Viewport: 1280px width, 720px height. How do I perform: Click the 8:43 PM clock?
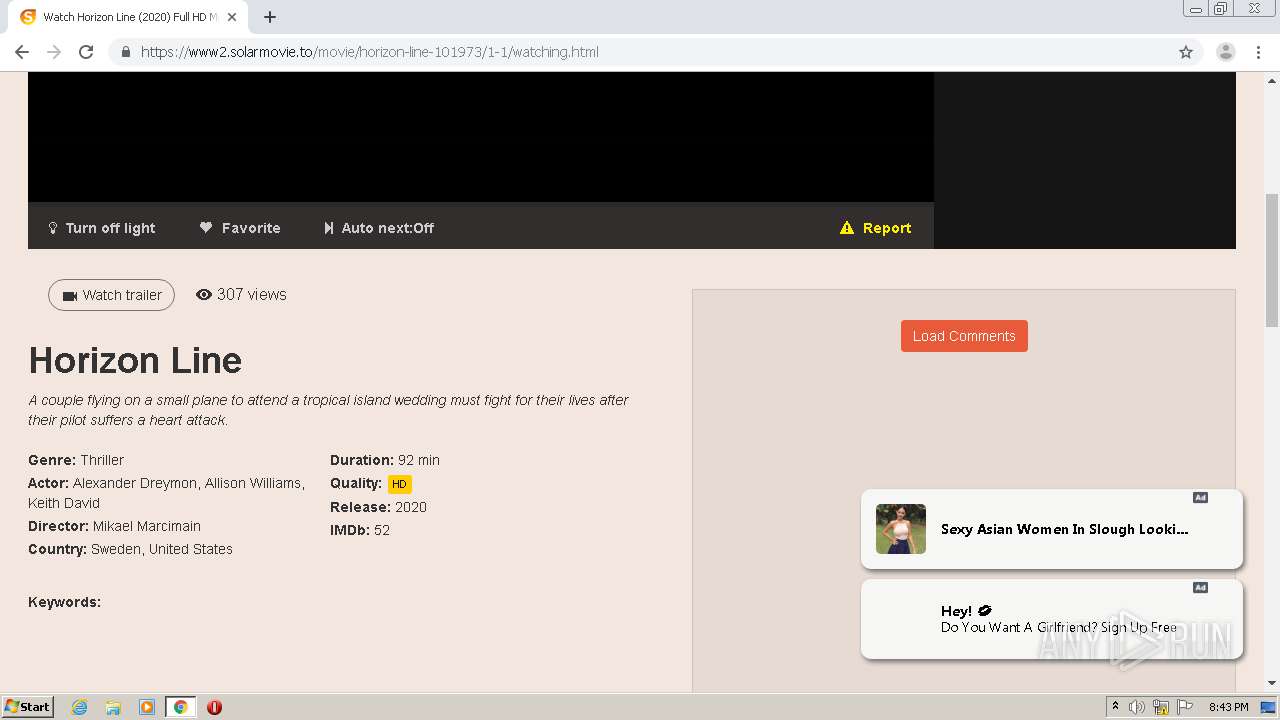coord(1229,707)
